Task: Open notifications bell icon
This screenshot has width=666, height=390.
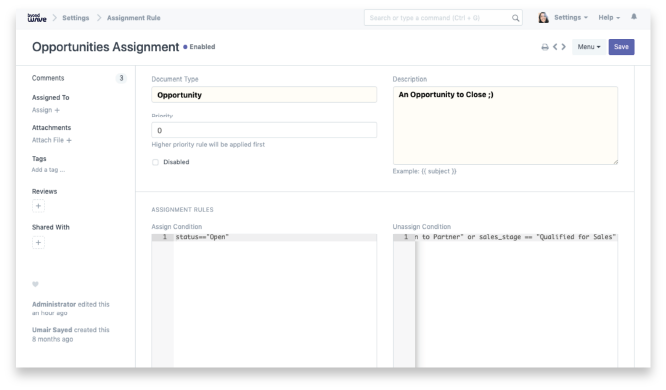Action: [634, 17]
